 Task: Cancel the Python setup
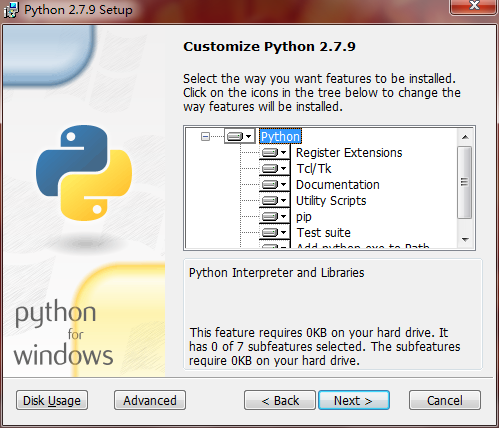(445, 400)
